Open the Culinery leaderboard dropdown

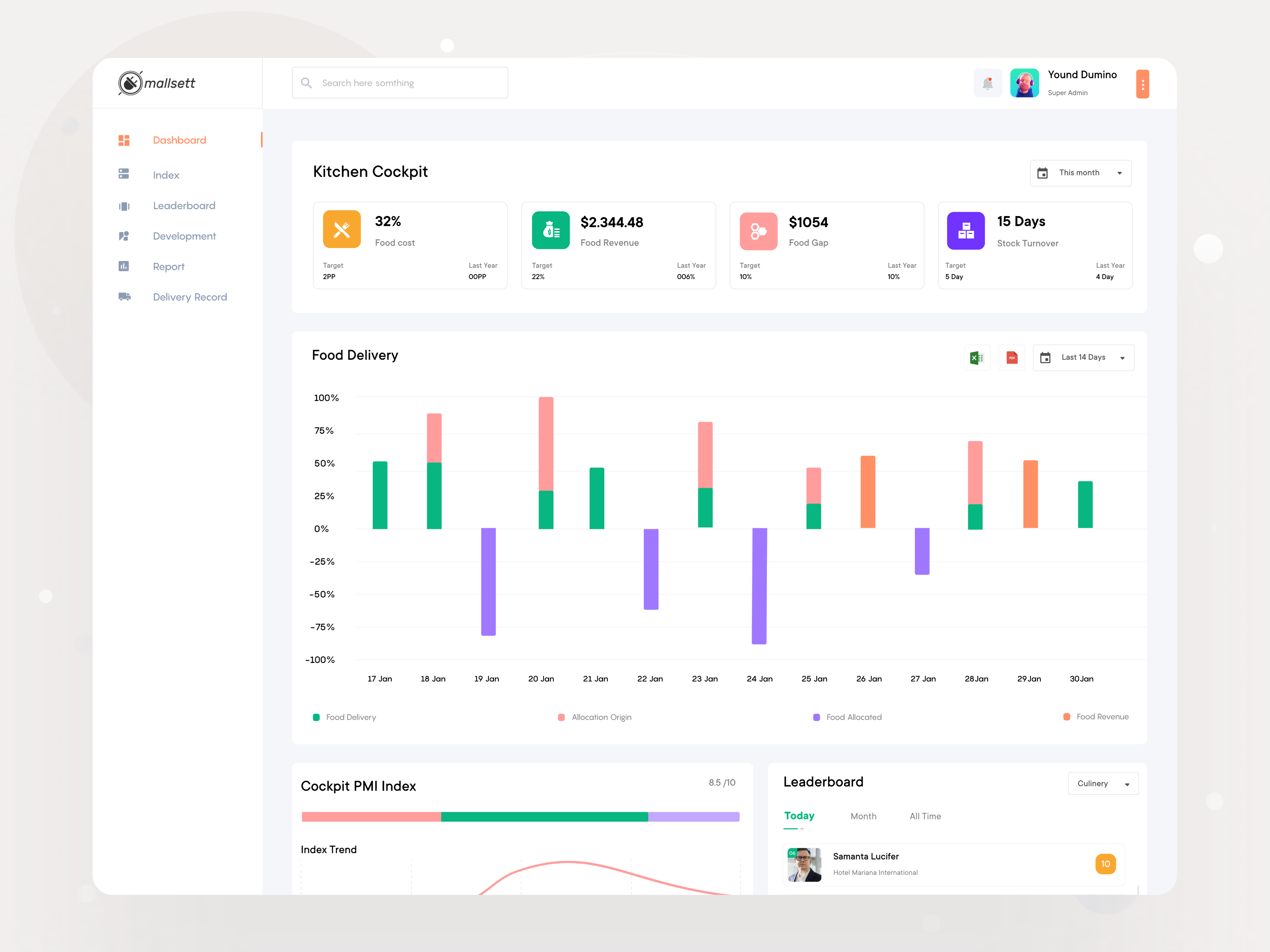pos(1102,783)
